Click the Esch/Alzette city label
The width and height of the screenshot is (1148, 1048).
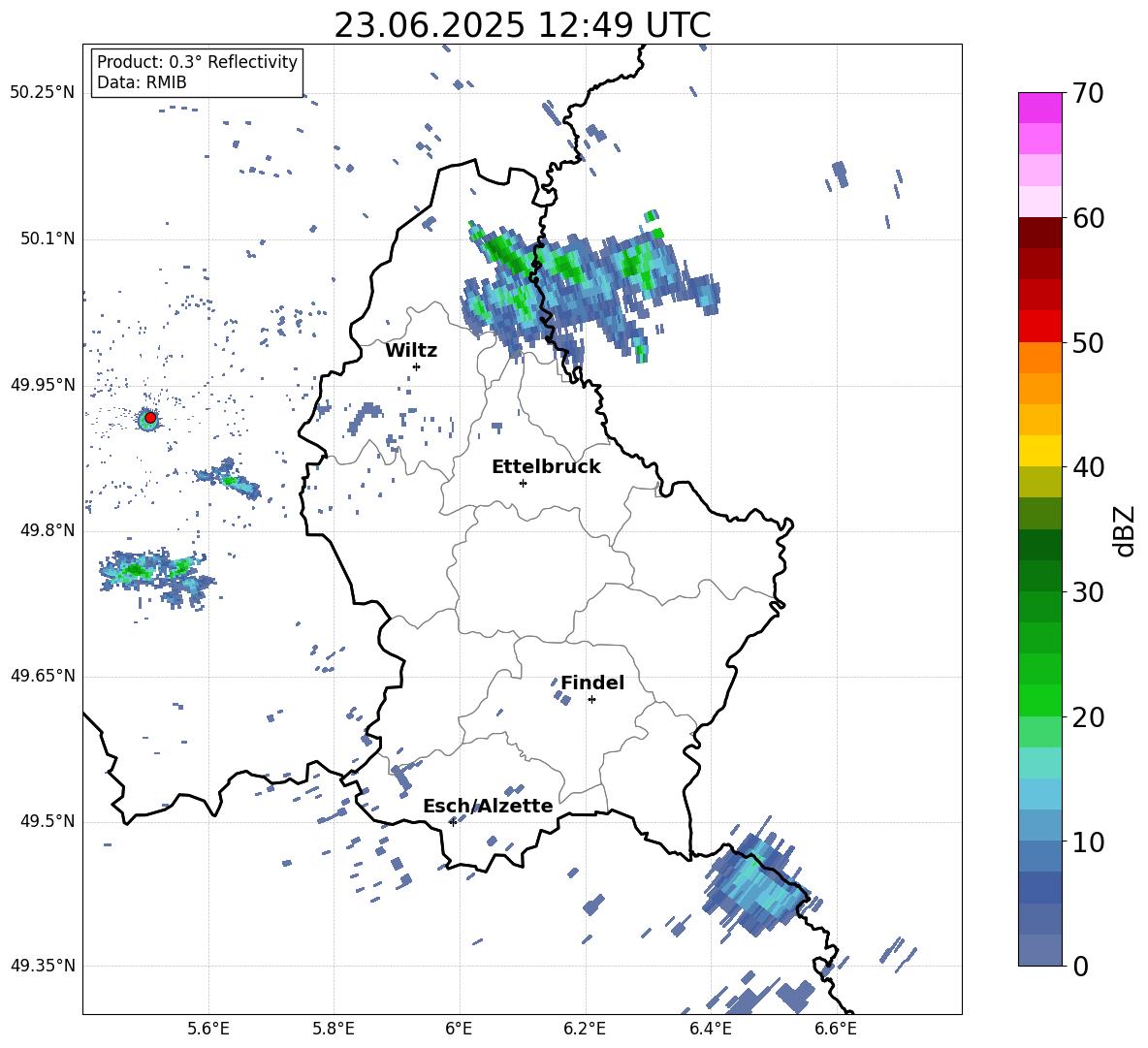488,806
